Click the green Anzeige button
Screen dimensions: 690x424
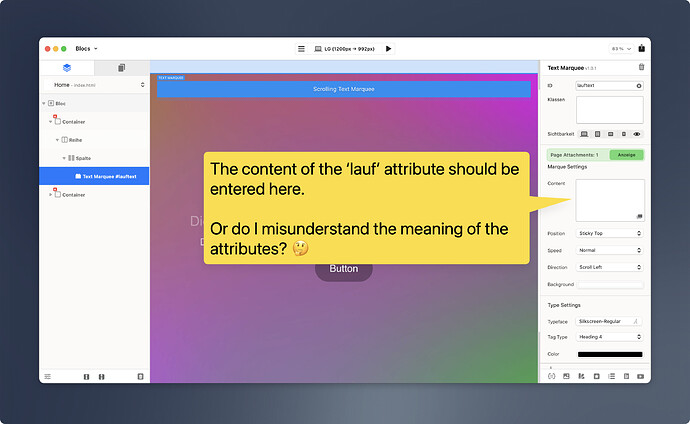tap(625, 155)
